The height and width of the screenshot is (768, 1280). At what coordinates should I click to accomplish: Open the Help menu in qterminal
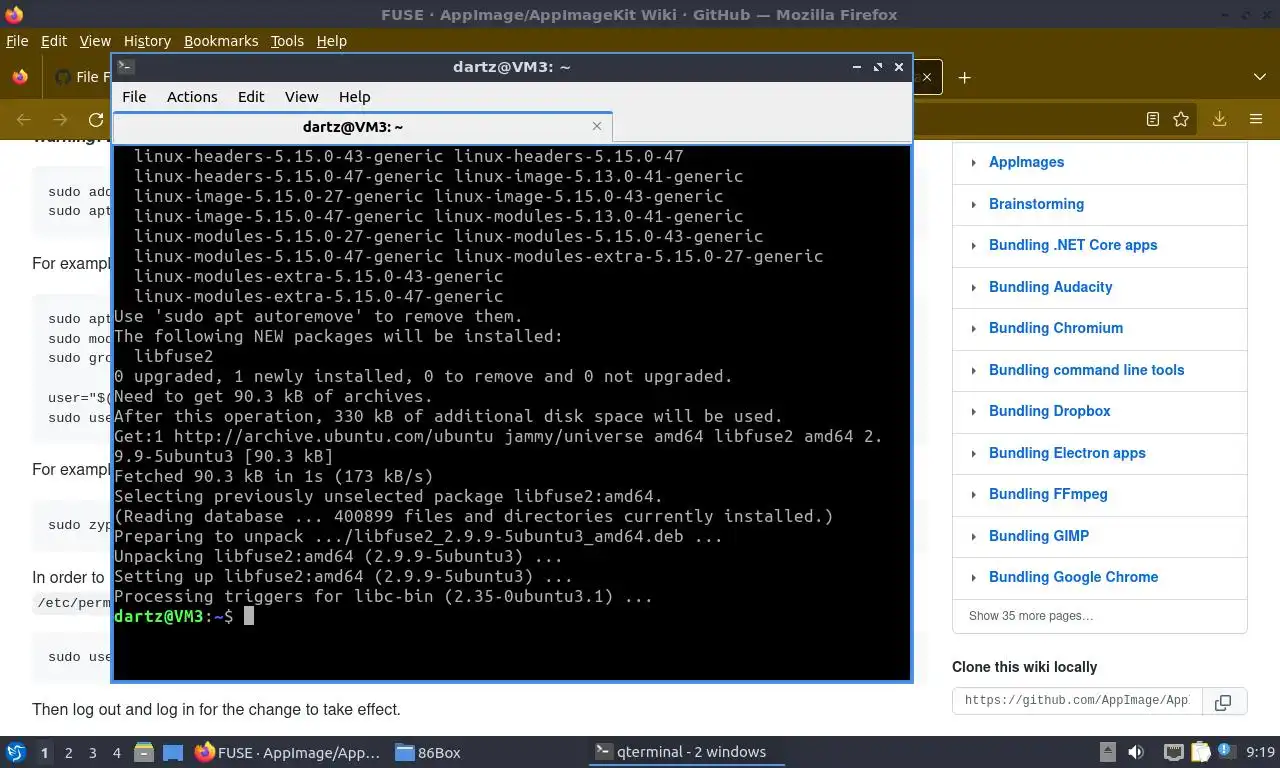[354, 97]
